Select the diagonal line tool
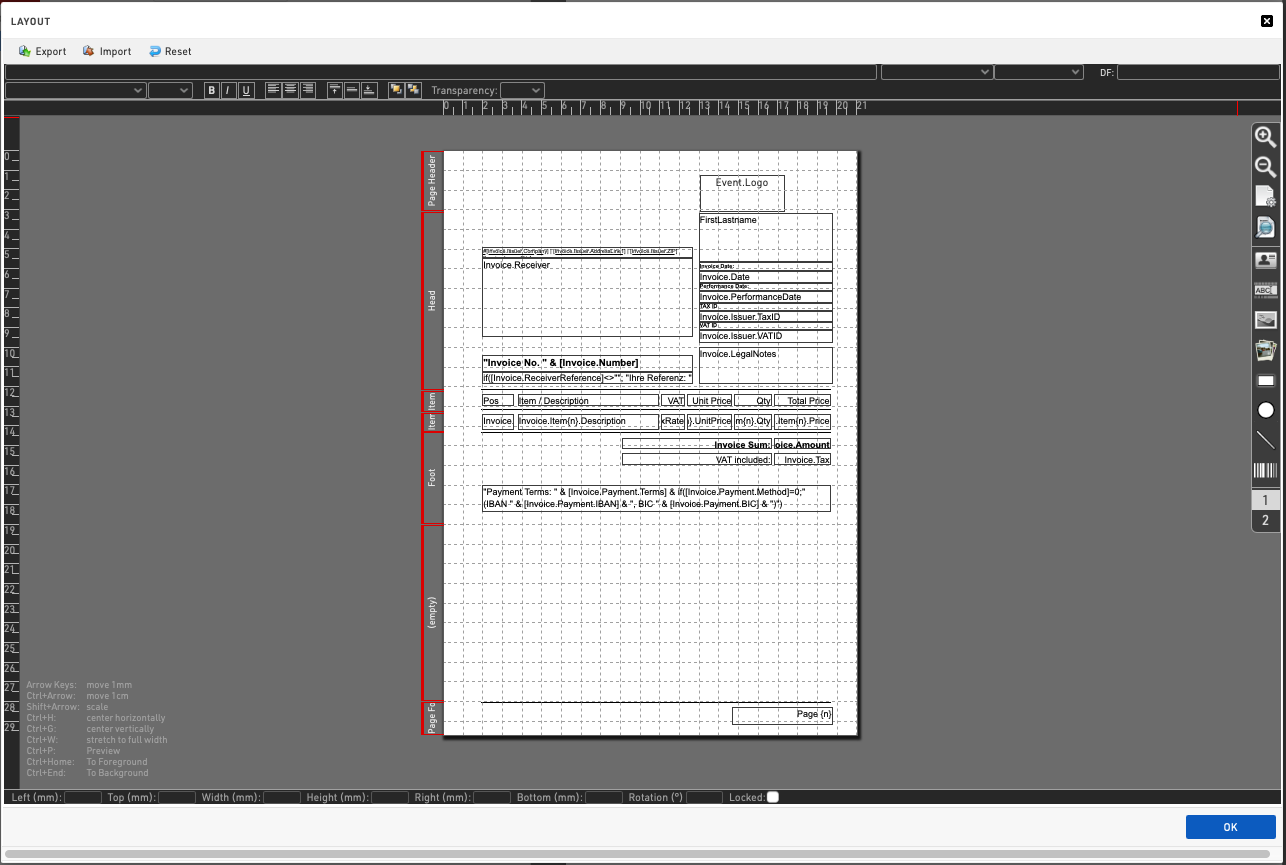This screenshot has width=1286, height=865. click(1265, 440)
